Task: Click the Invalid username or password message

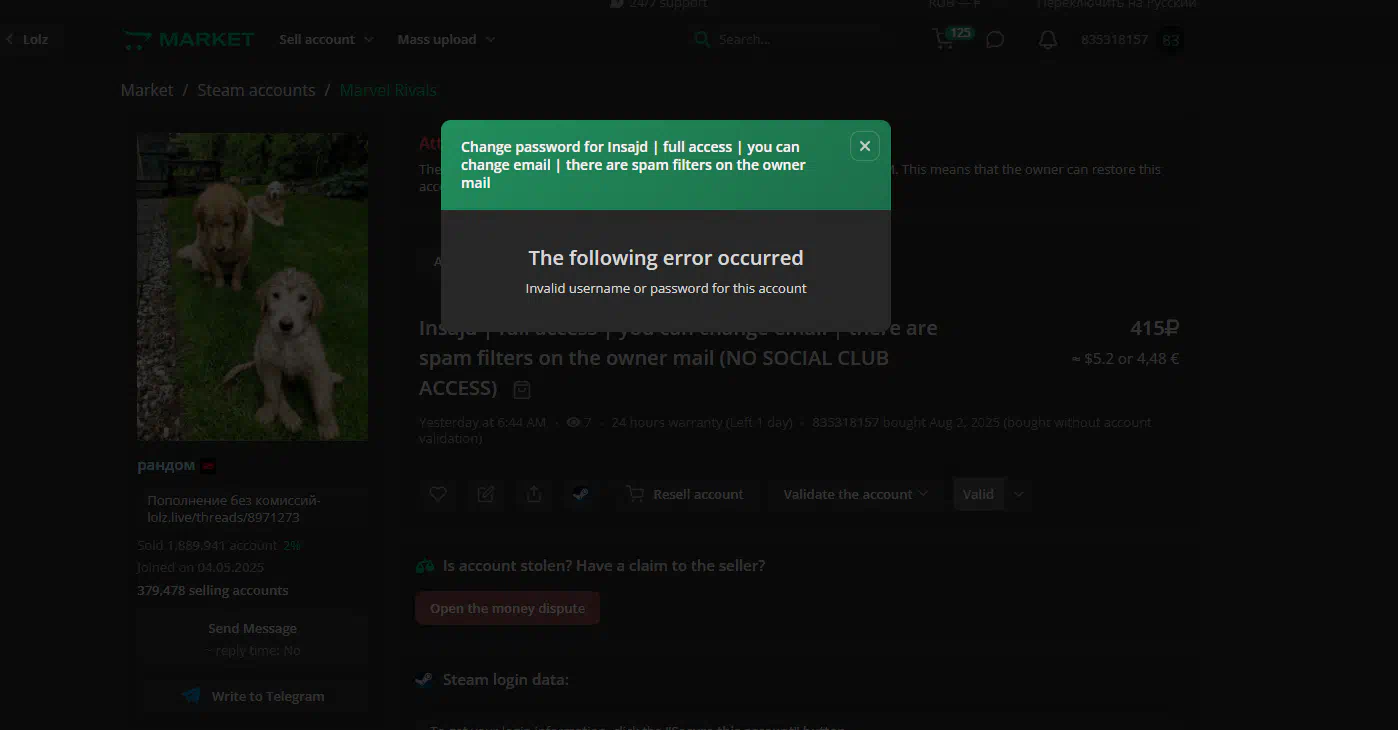Action: click(666, 288)
